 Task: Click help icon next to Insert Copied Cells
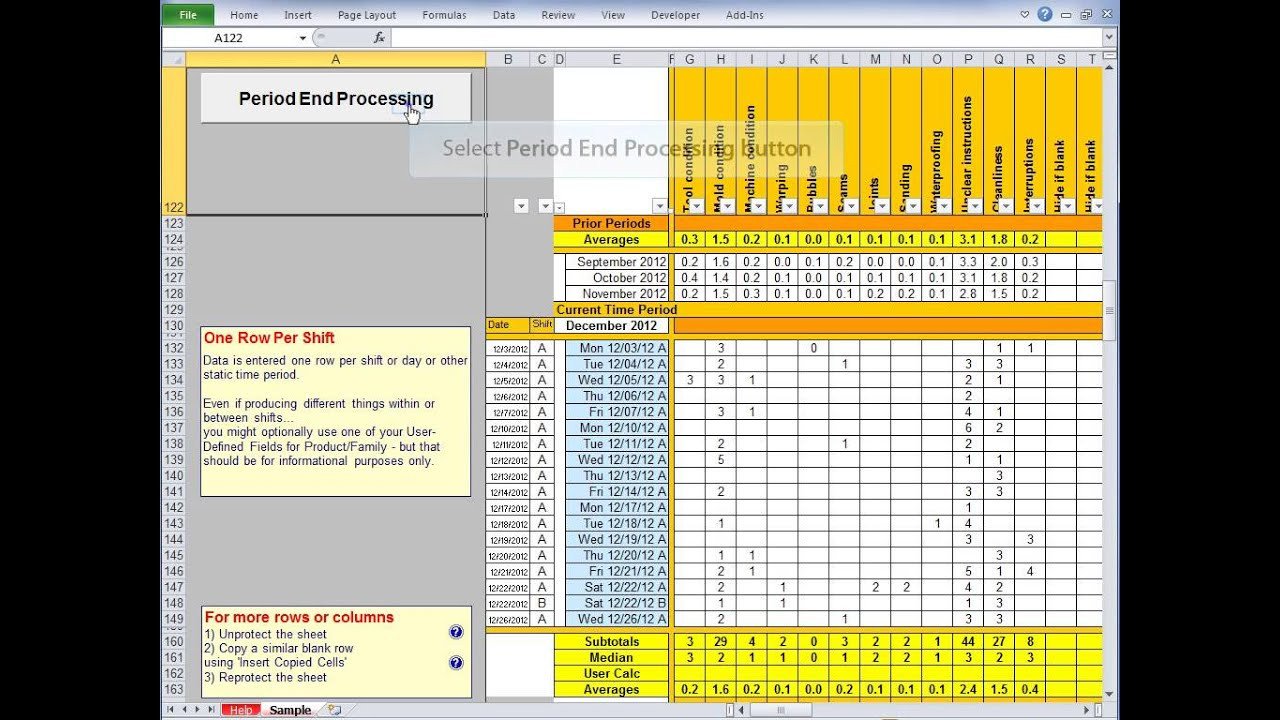456,662
